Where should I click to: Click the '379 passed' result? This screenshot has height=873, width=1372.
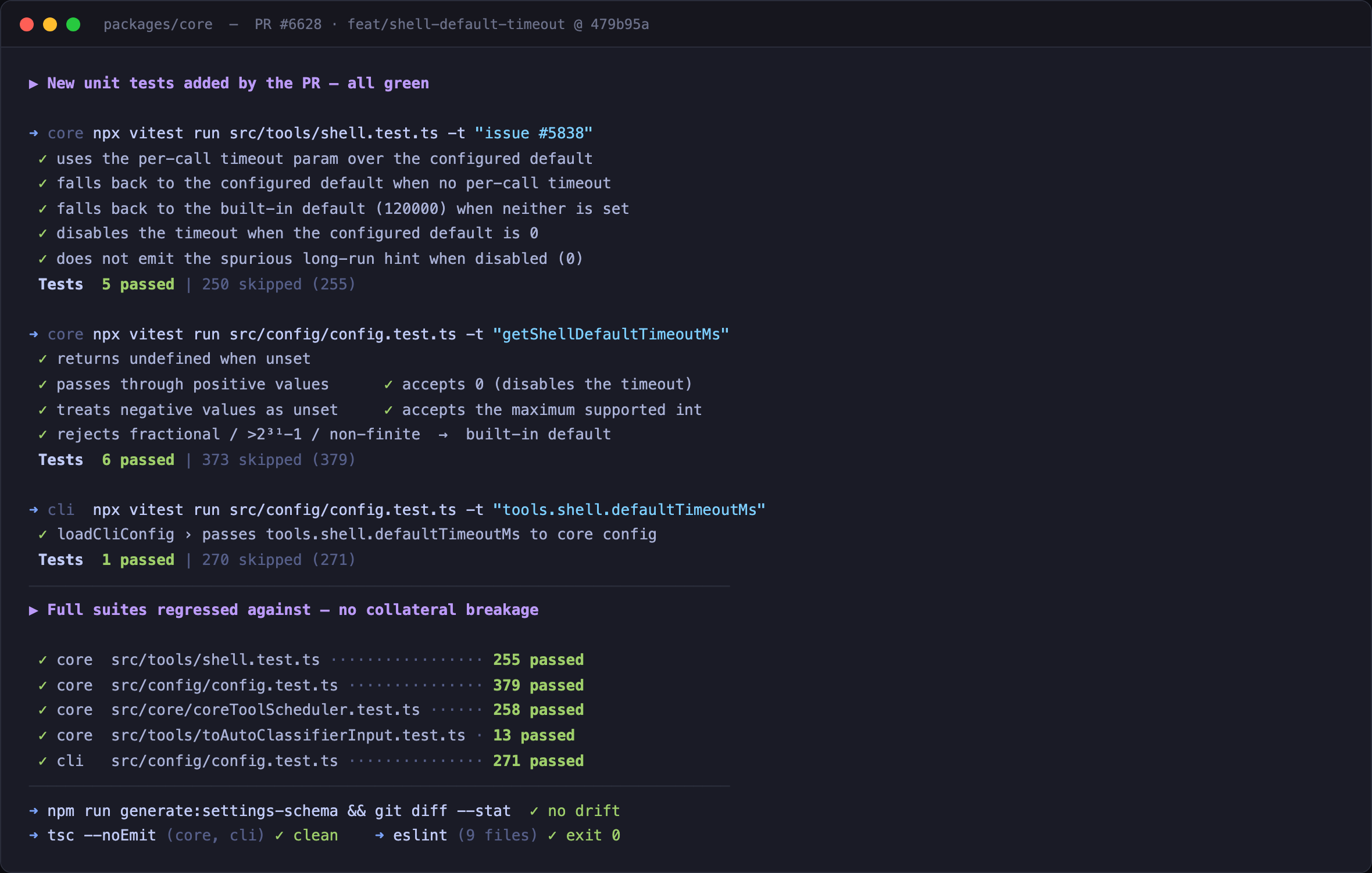(x=538, y=686)
